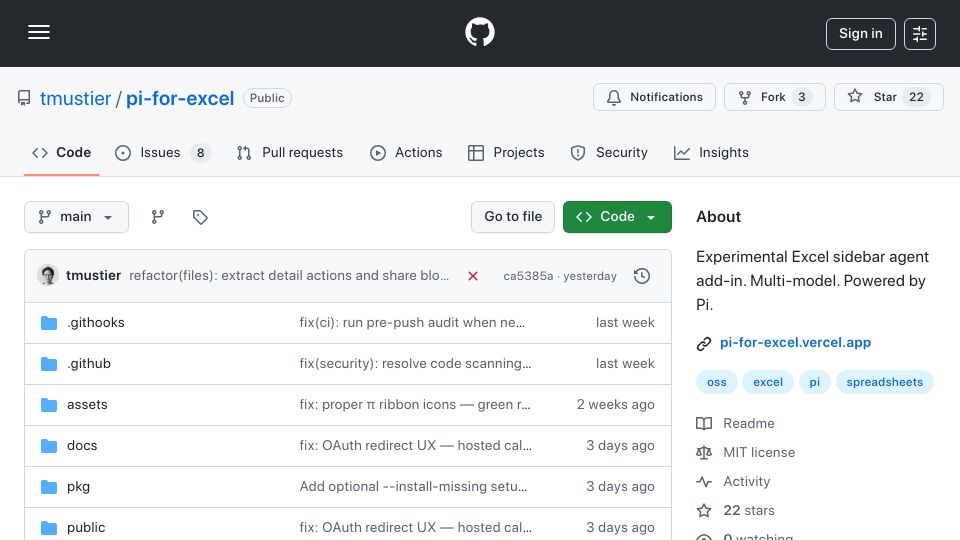Image resolution: width=960 pixels, height=540 pixels.
Task: Select the excel topic tag
Action: [768, 382]
